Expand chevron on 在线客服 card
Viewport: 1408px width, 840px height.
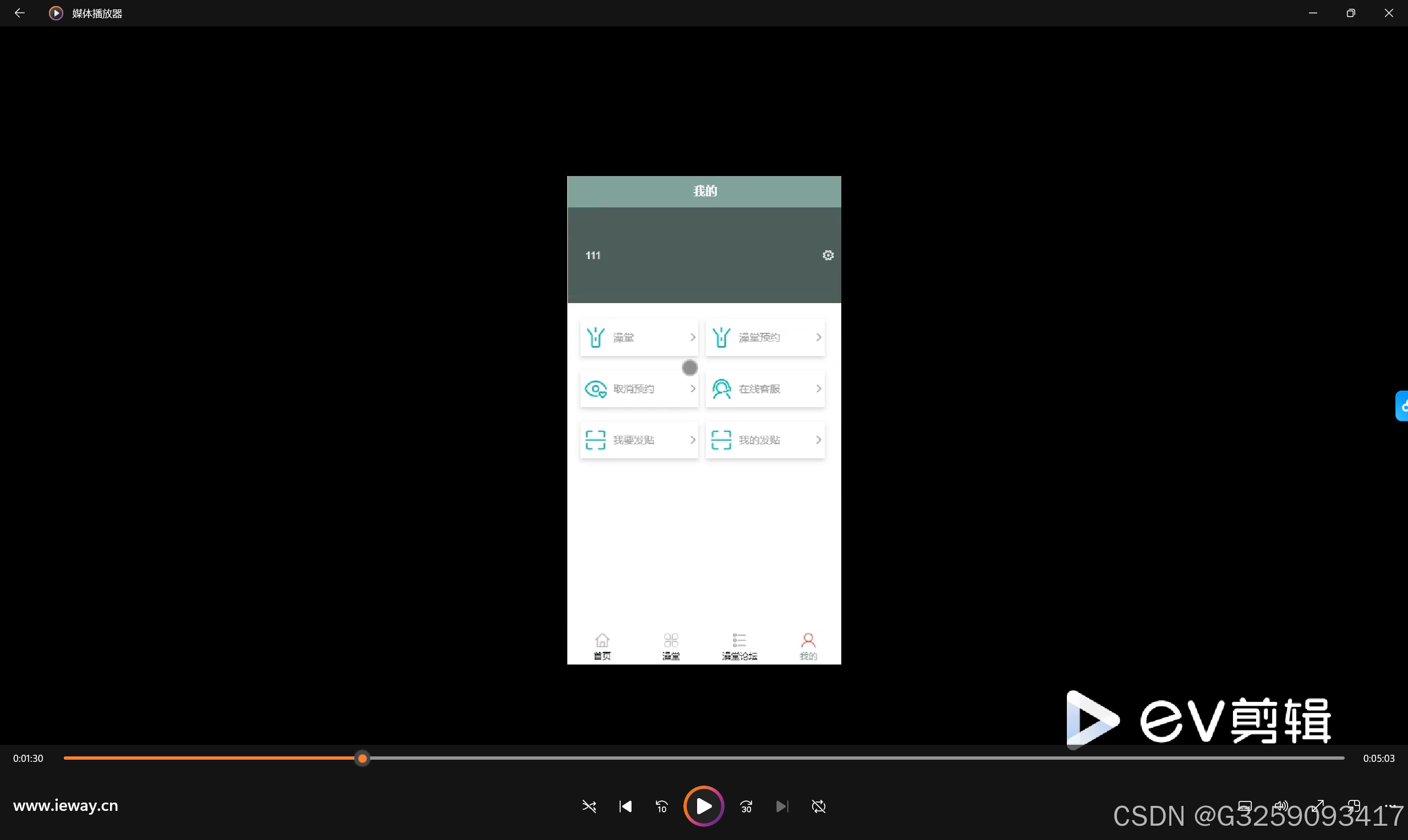click(818, 389)
